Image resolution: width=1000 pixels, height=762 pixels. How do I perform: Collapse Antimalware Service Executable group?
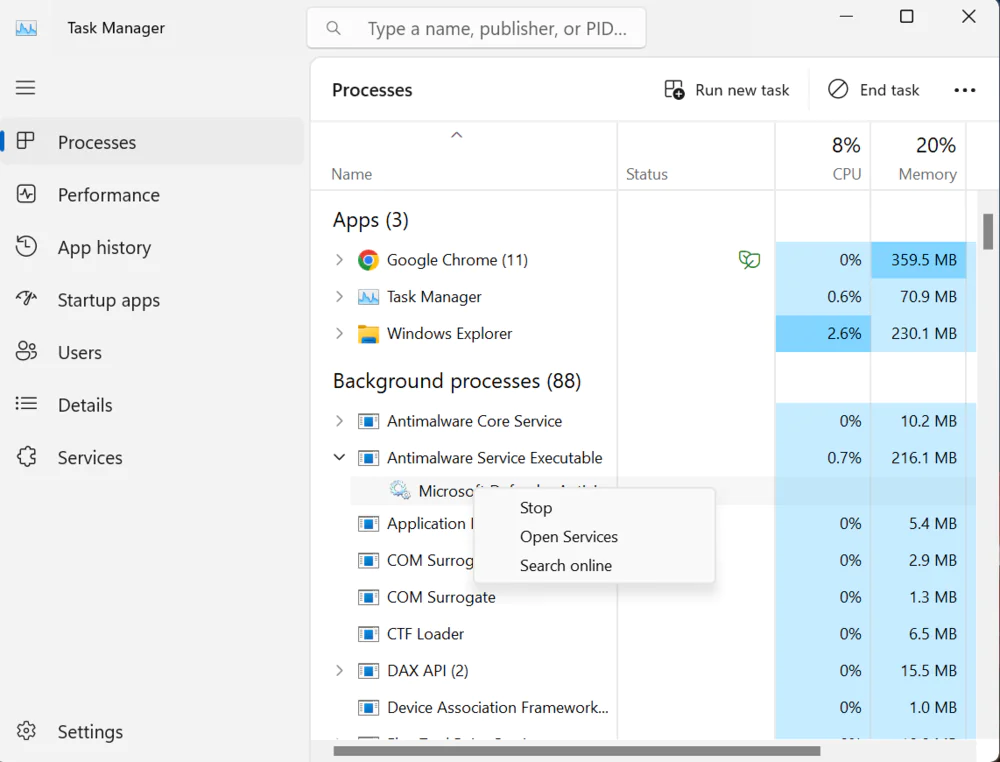coord(339,457)
